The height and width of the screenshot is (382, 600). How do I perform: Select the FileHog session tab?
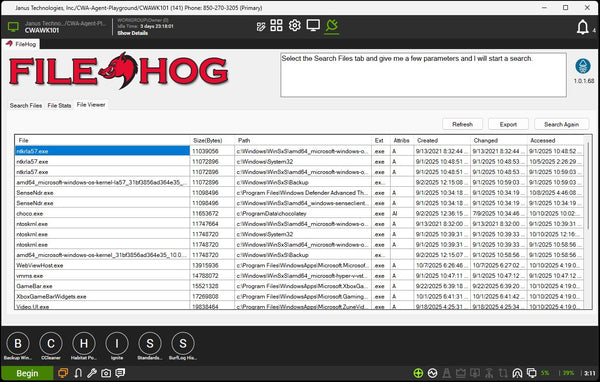click(x=21, y=44)
